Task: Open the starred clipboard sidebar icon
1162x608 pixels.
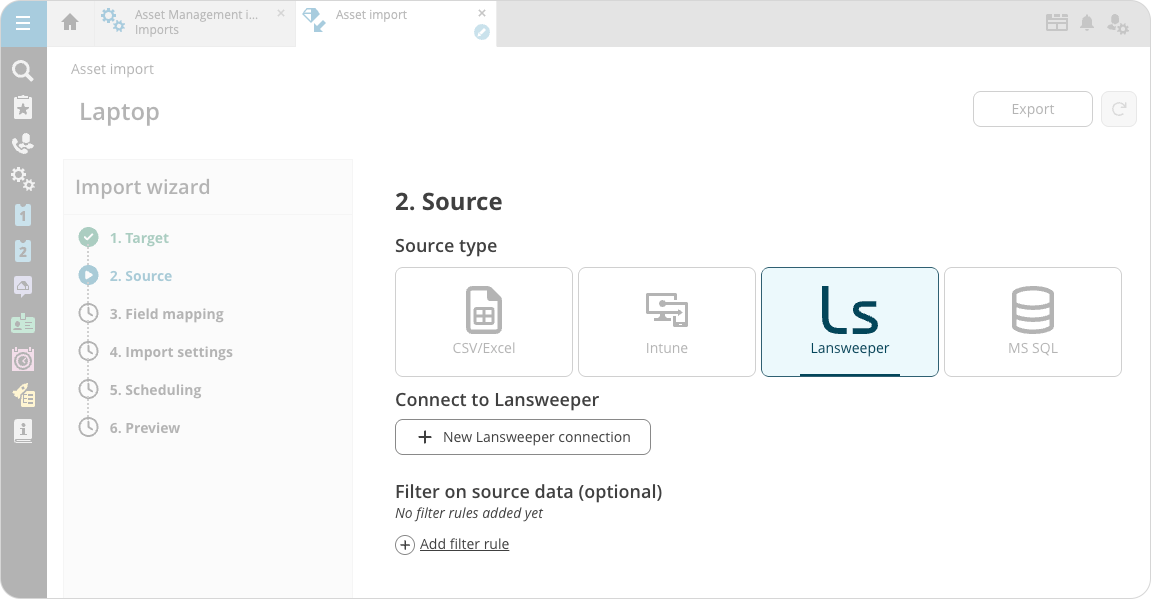Action: point(23,108)
